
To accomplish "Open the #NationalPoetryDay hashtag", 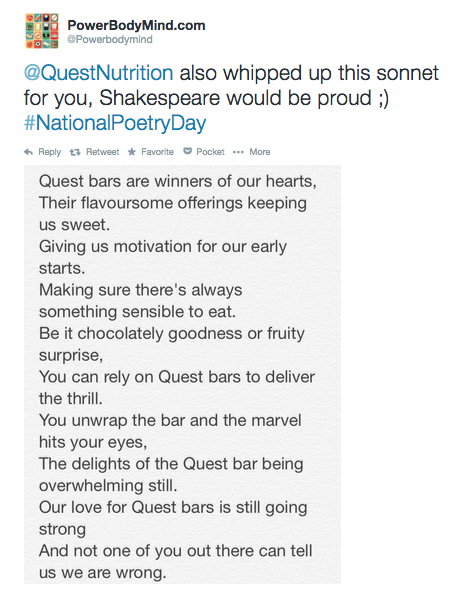I will point(115,123).
